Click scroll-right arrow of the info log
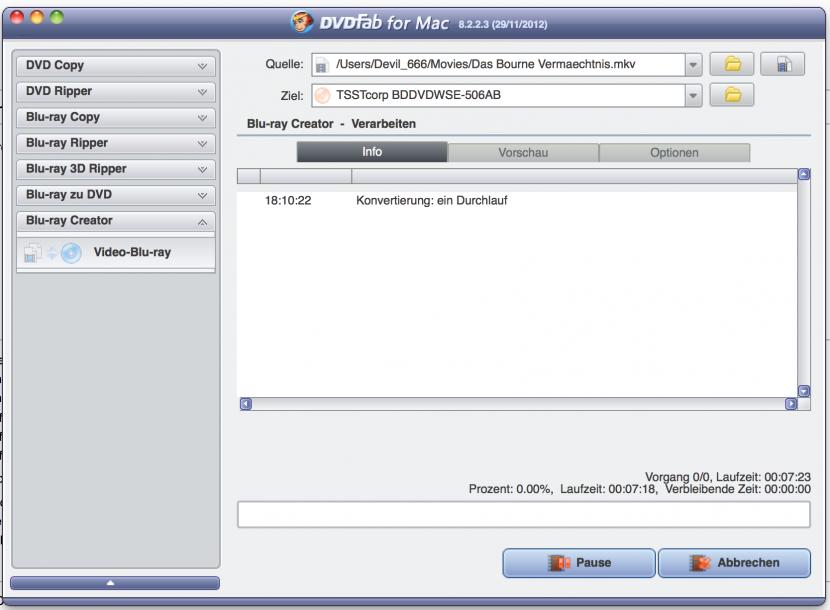Viewport: 830px width, 610px height. (790, 404)
